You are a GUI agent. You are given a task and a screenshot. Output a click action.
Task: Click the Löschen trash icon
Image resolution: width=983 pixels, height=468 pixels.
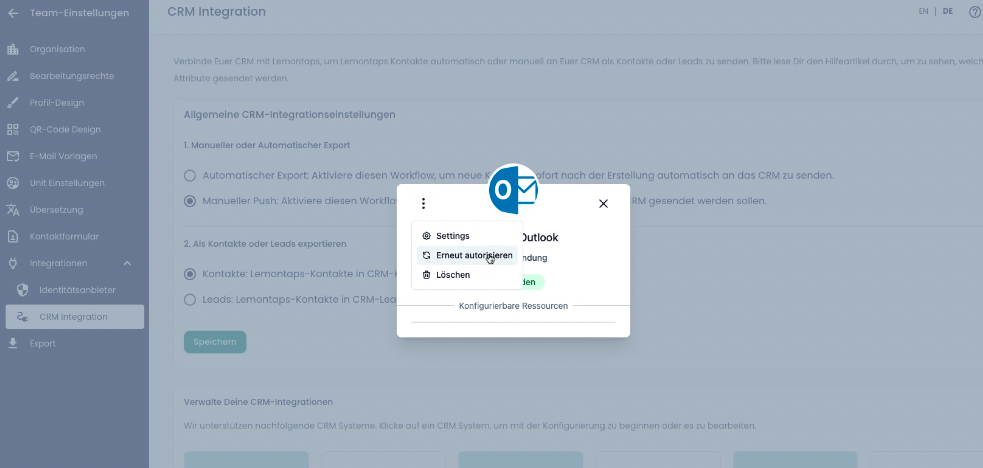point(426,275)
